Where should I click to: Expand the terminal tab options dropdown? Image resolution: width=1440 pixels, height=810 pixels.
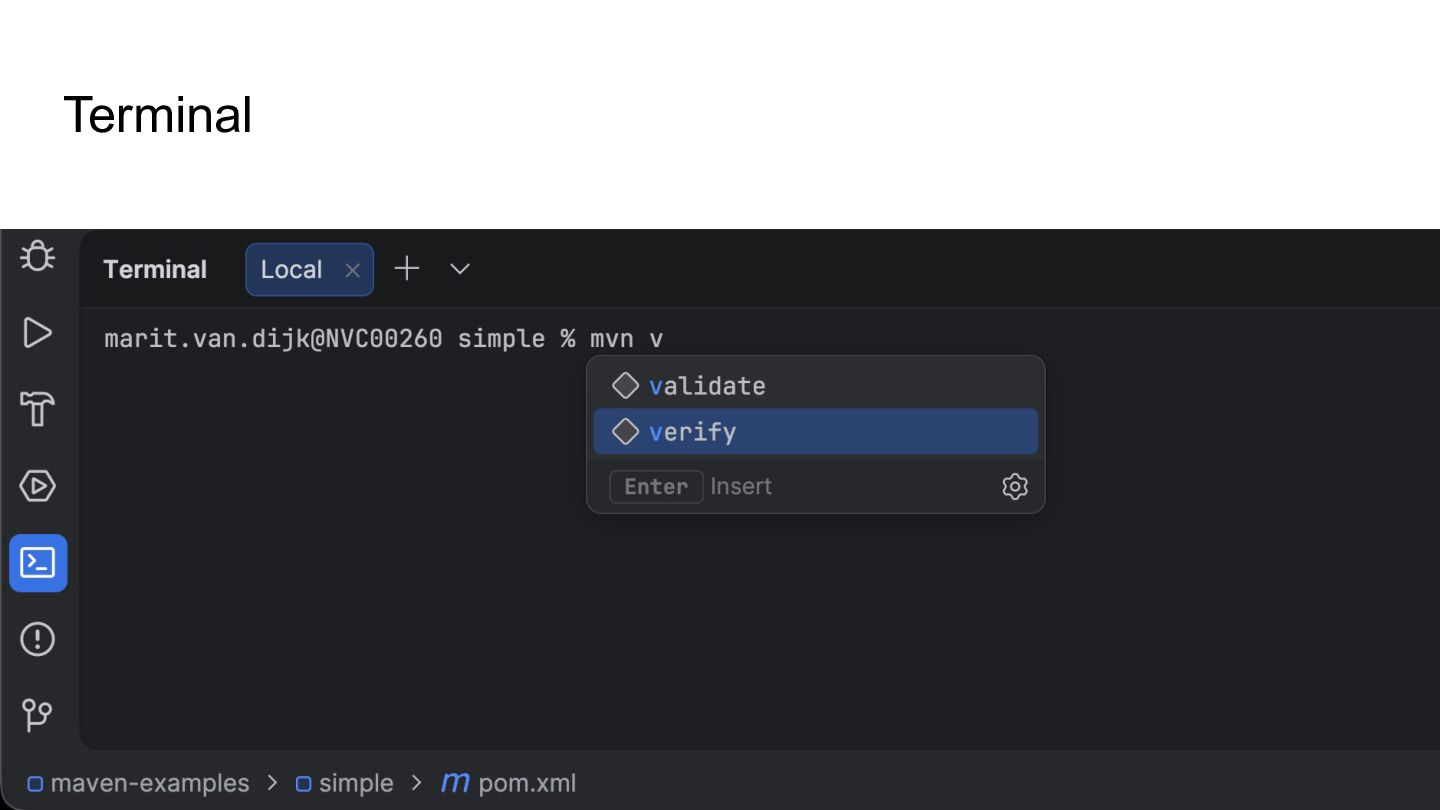click(460, 269)
